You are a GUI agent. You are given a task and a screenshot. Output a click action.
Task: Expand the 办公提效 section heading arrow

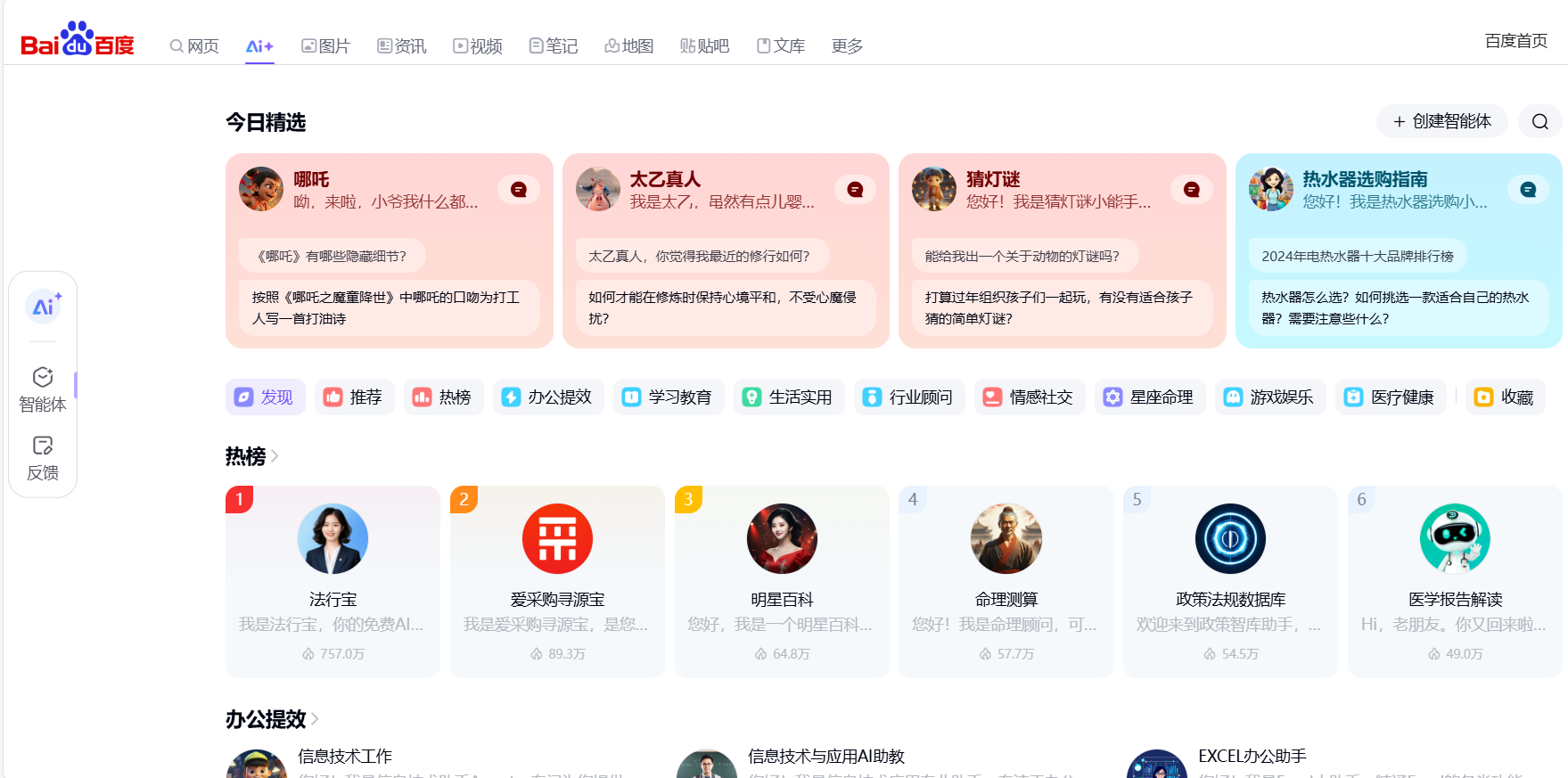[315, 718]
